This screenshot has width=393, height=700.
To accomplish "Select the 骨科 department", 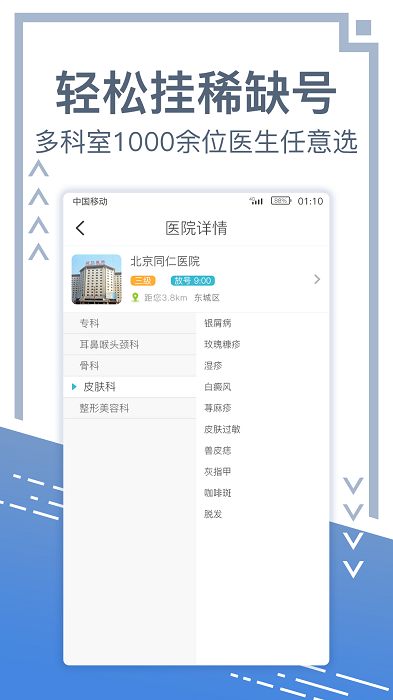I will point(130,366).
